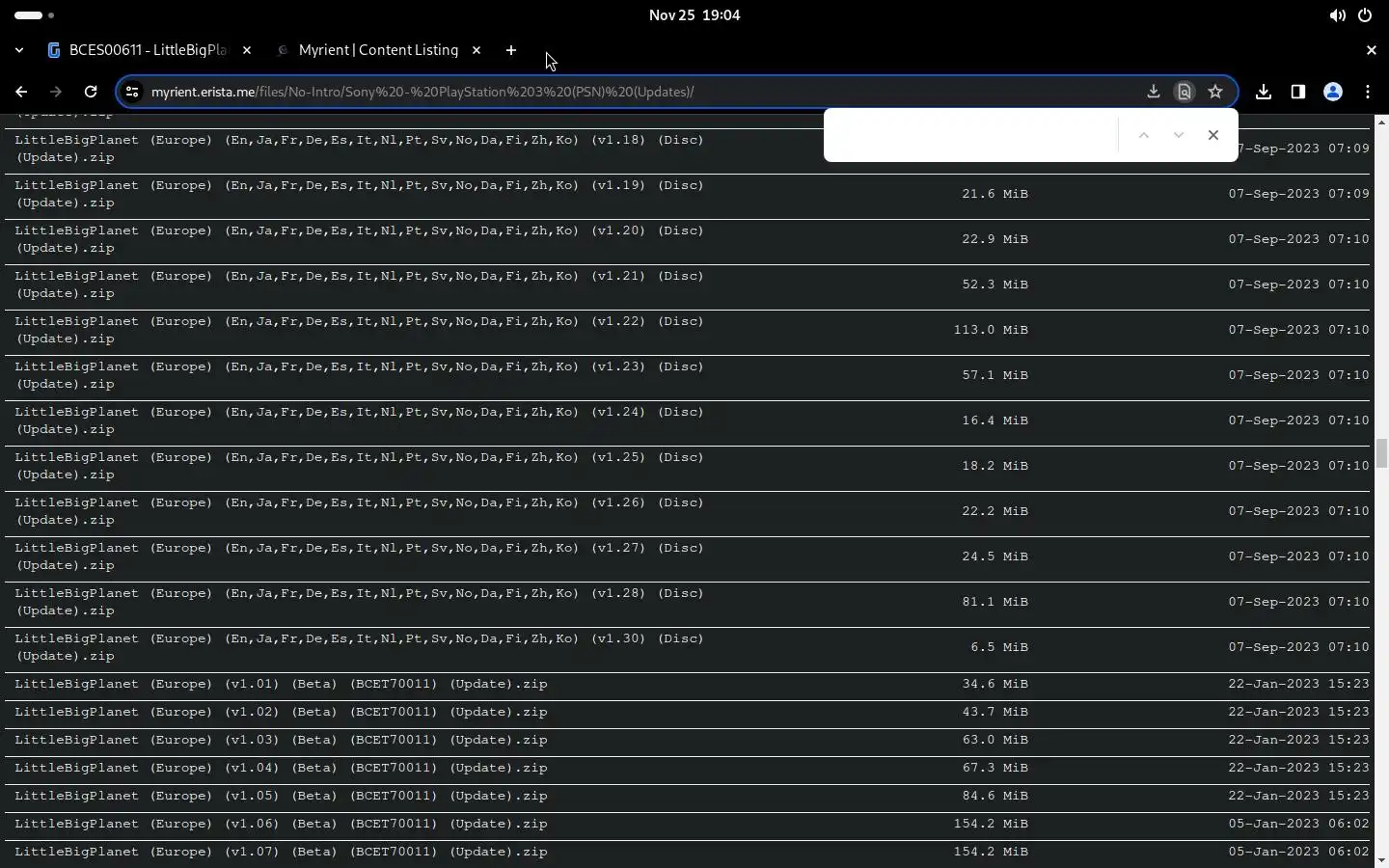Expand the tab search dropdown
Screen dimensions: 1389x868
point(19,50)
